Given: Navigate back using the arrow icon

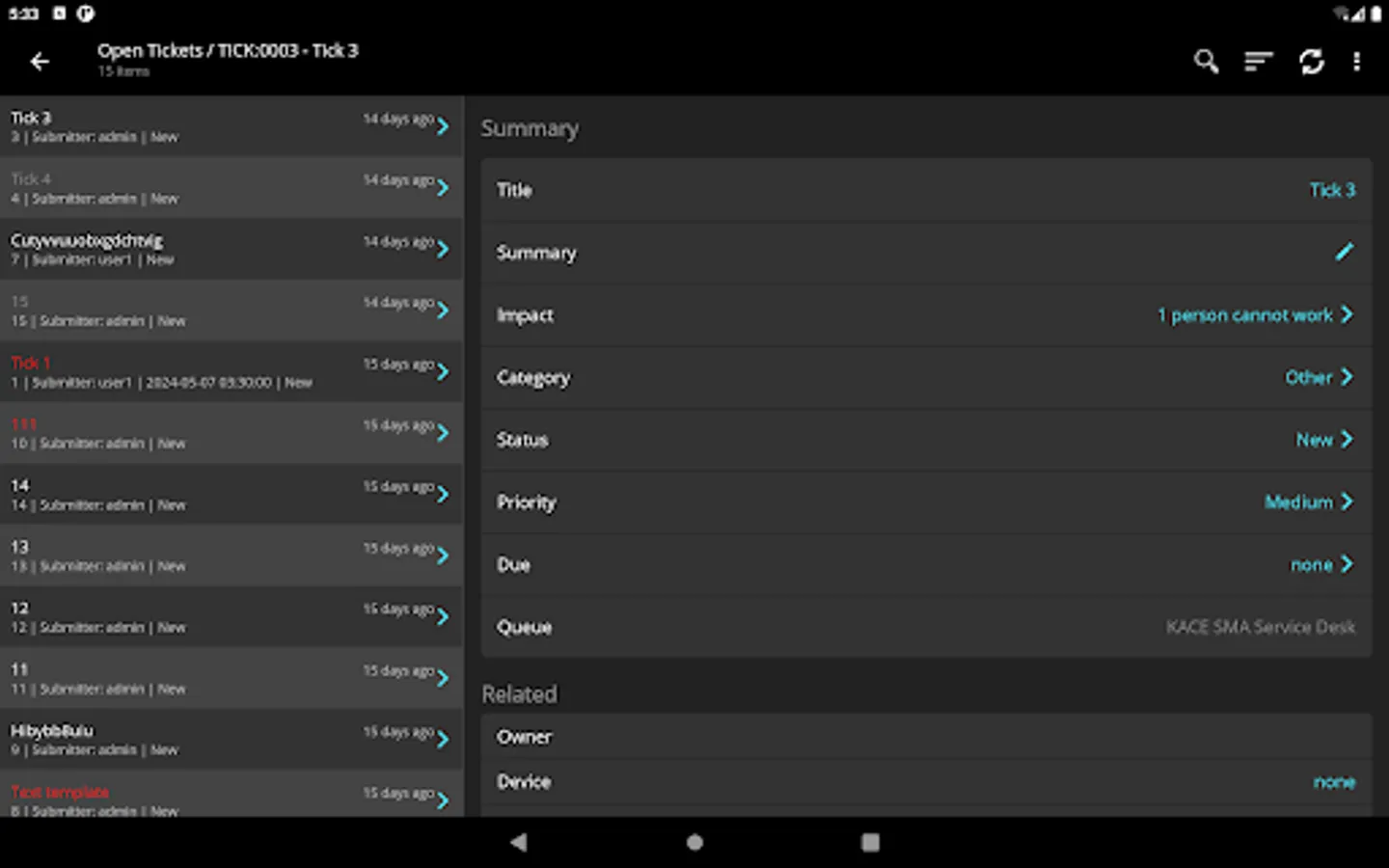Looking at the screenshot, I should [x=39, y=61].
